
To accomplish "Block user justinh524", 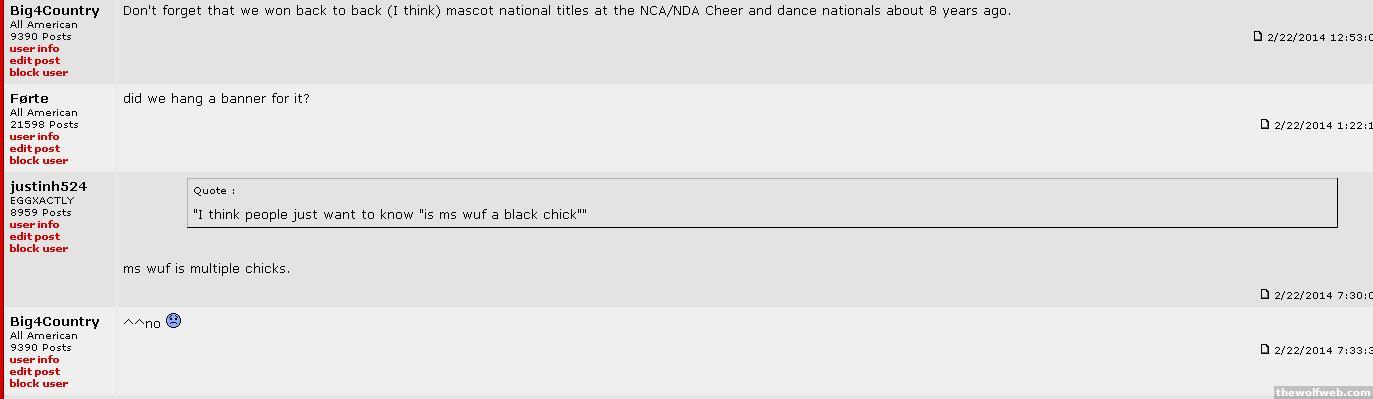I will pos(39,248).
